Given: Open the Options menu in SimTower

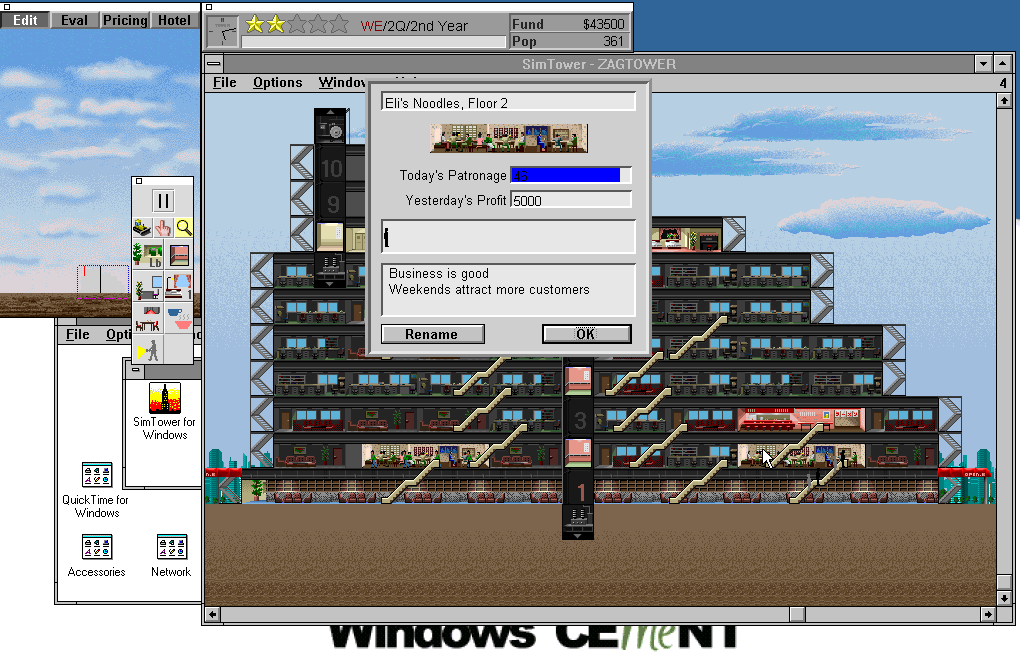Looking at the screenshot, I should pos(278,83).
